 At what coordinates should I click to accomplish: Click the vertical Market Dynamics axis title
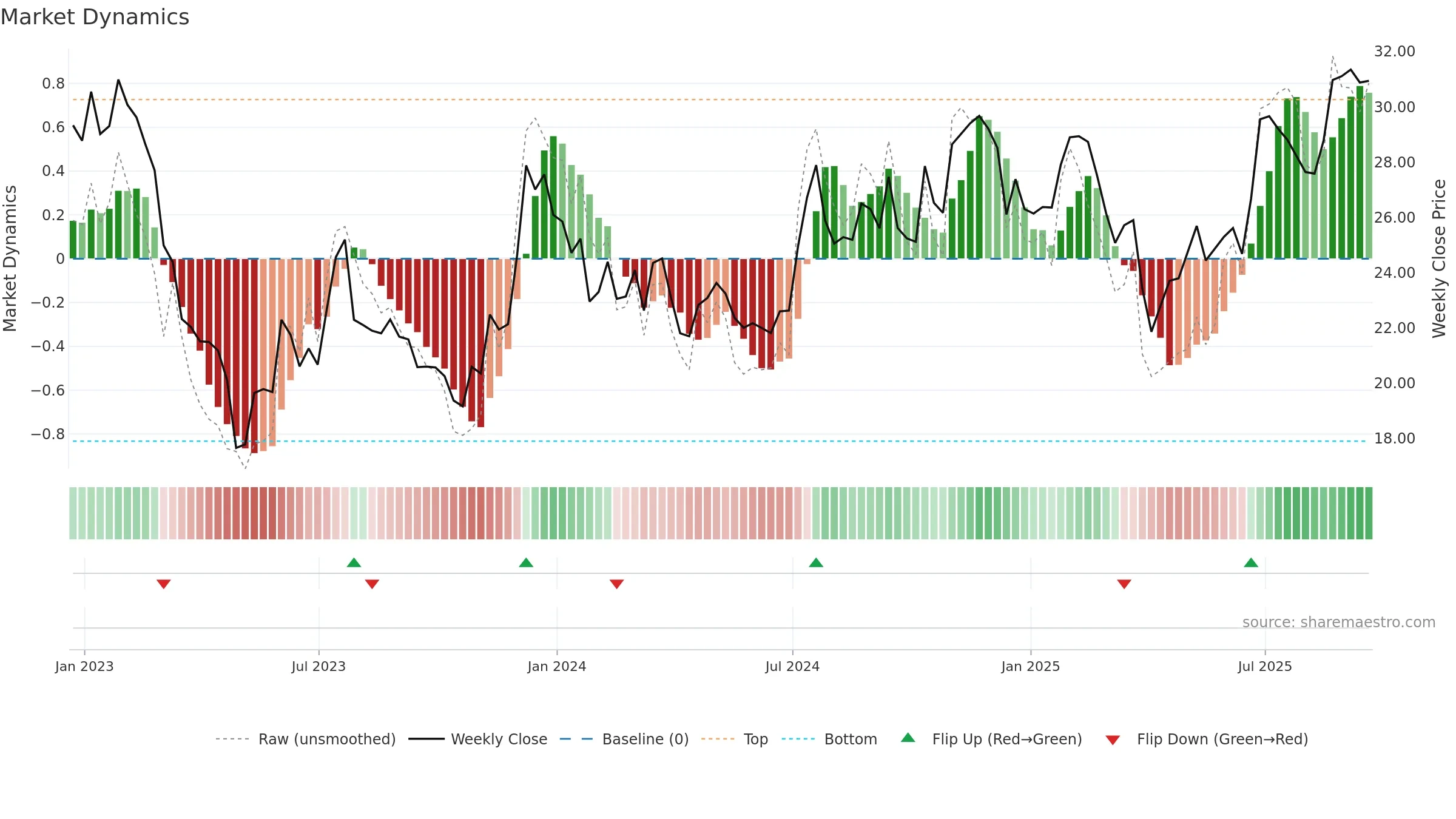tap(10, 258)
